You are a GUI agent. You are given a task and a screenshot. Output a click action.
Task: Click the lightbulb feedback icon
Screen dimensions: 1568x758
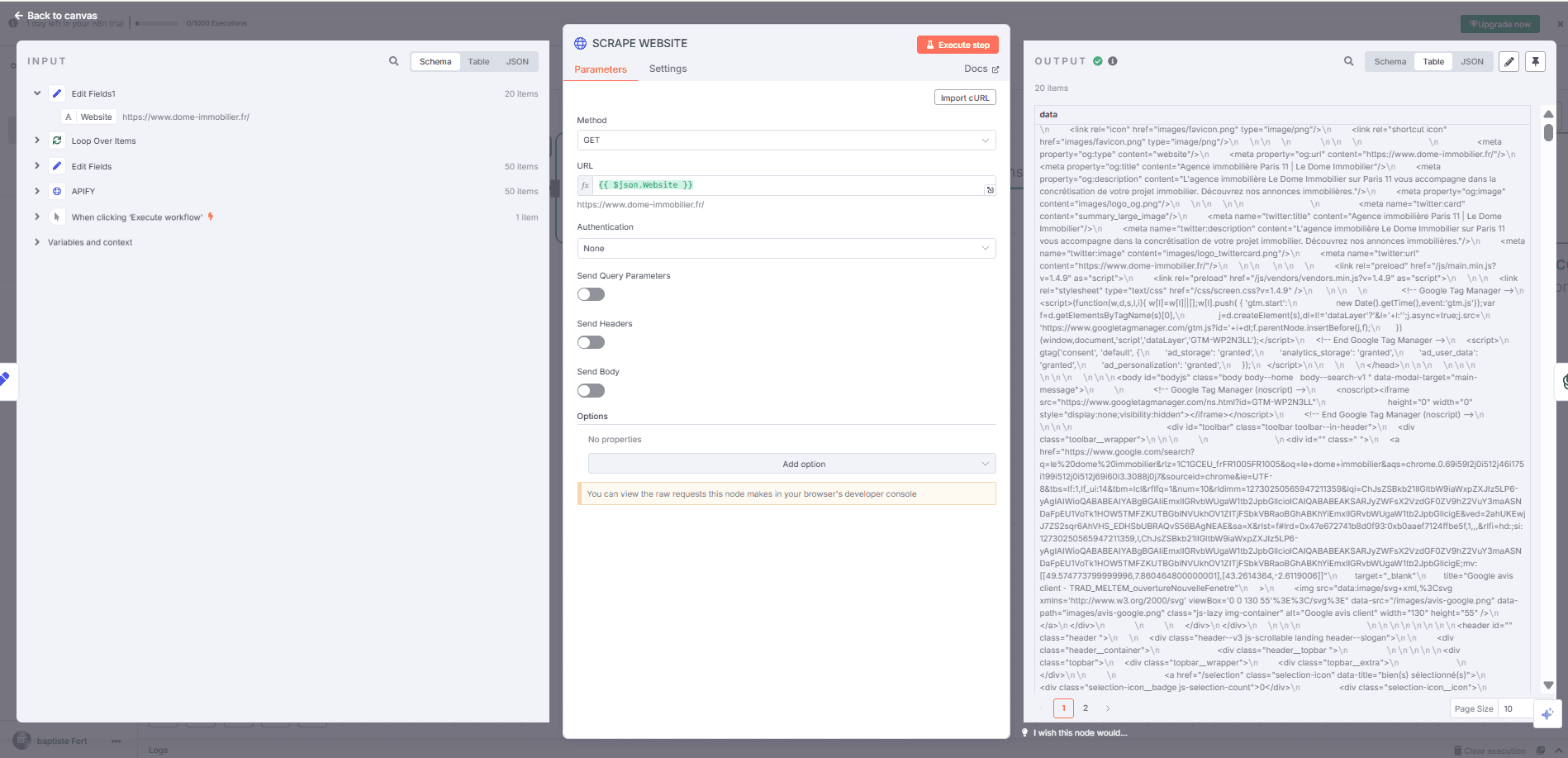tap(1025, 732)
